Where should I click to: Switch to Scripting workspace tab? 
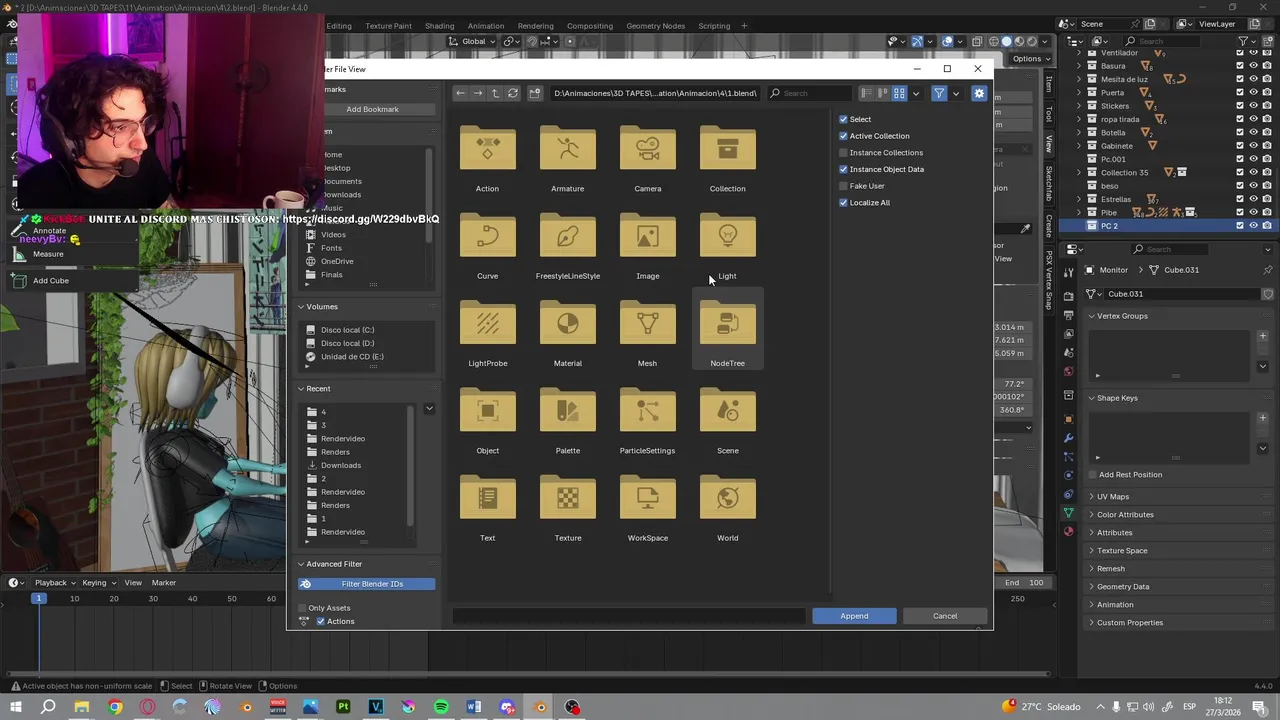click(714, 26)
